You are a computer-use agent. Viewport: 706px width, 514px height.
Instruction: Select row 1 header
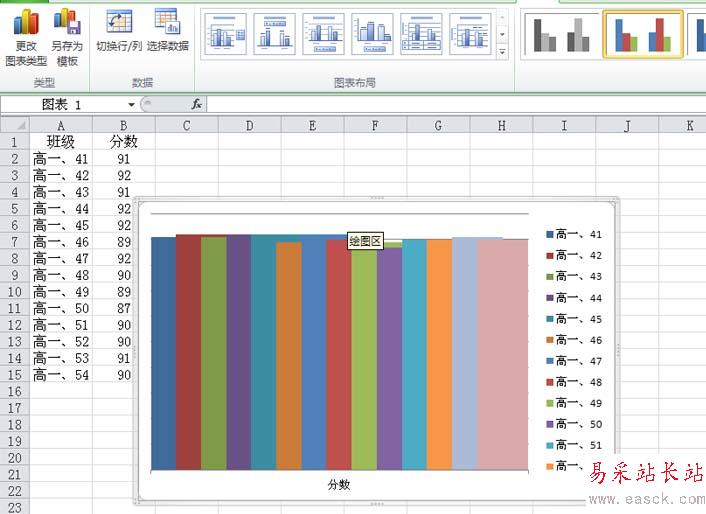pyautogui.click(x=14, y=142)
